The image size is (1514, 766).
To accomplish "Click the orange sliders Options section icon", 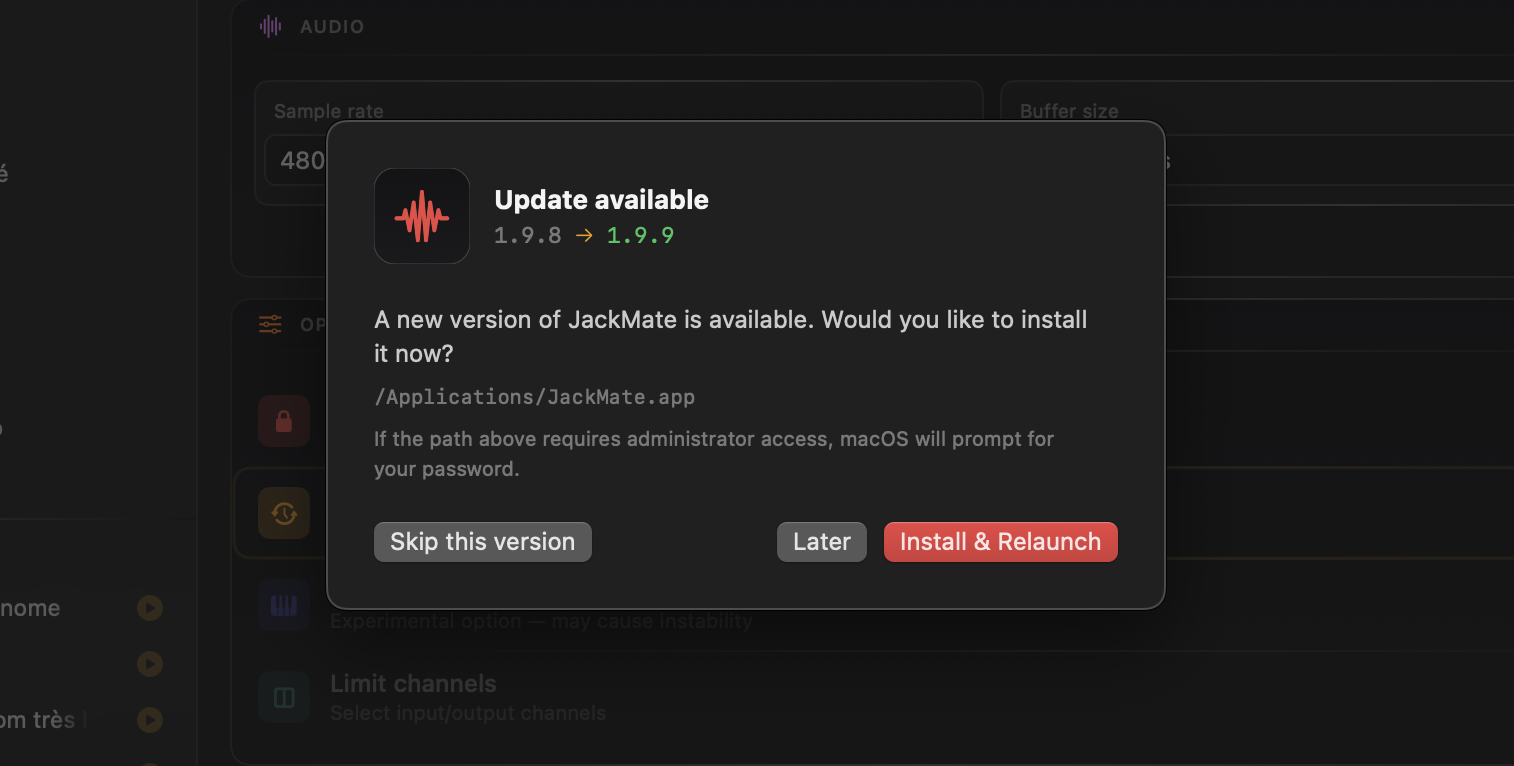I will [x=270, y=324].
